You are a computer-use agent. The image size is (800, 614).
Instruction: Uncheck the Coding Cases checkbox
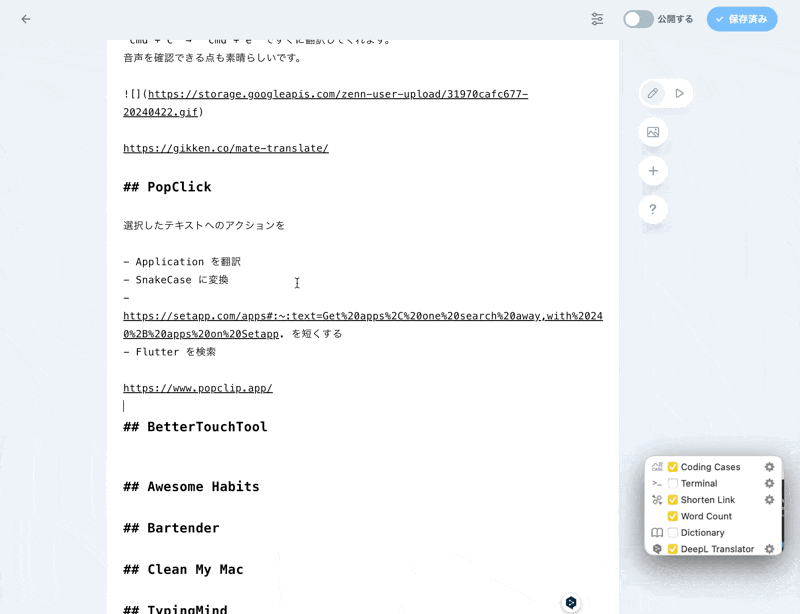coord(672,467)
